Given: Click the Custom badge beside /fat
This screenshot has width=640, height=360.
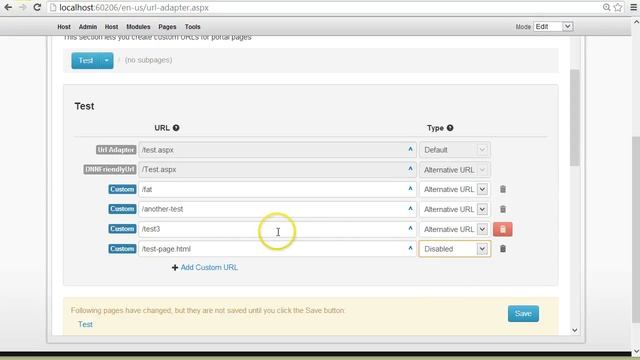Looking at the screenshot, I should click(122, 189).
